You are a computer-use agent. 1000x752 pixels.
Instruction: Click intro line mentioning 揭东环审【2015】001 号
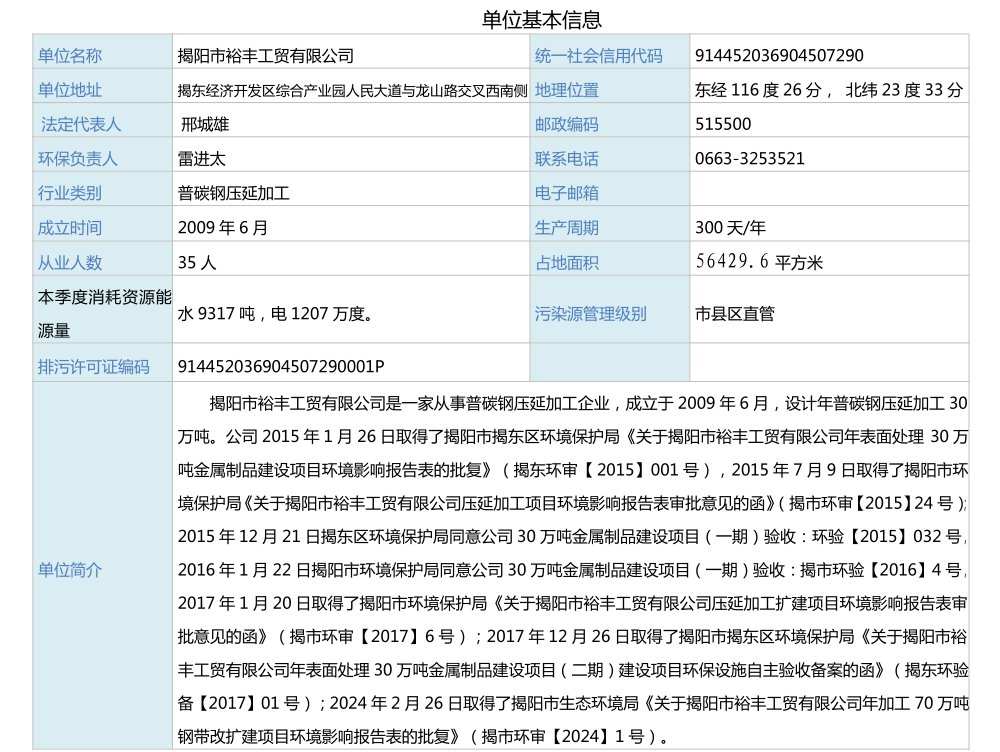coord(573,470)
